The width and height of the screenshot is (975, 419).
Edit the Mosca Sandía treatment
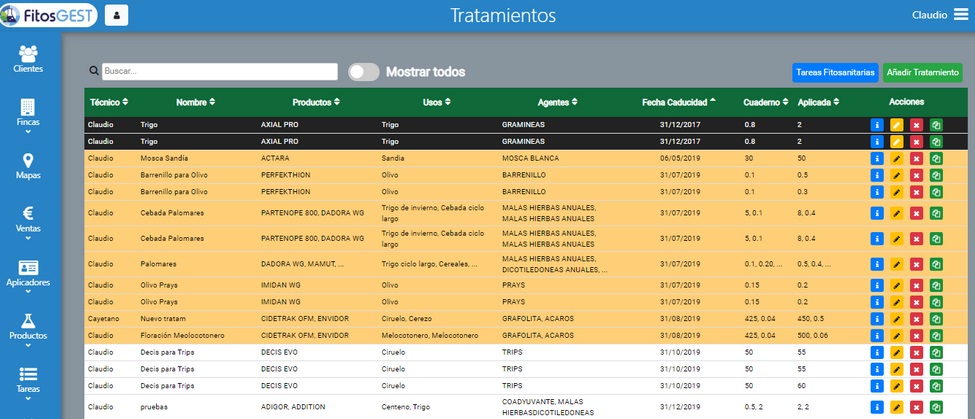pyautogui.click(x=896, y=159)
